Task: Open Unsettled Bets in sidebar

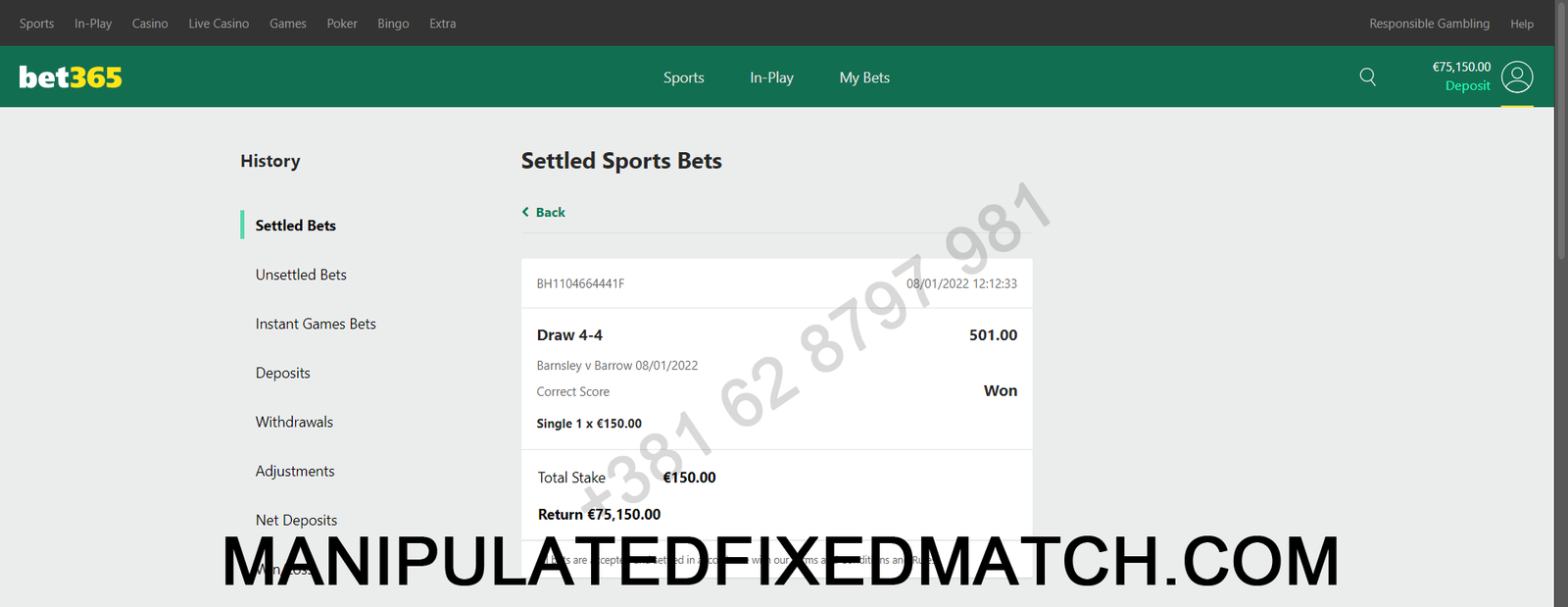Action: point(301,275)
